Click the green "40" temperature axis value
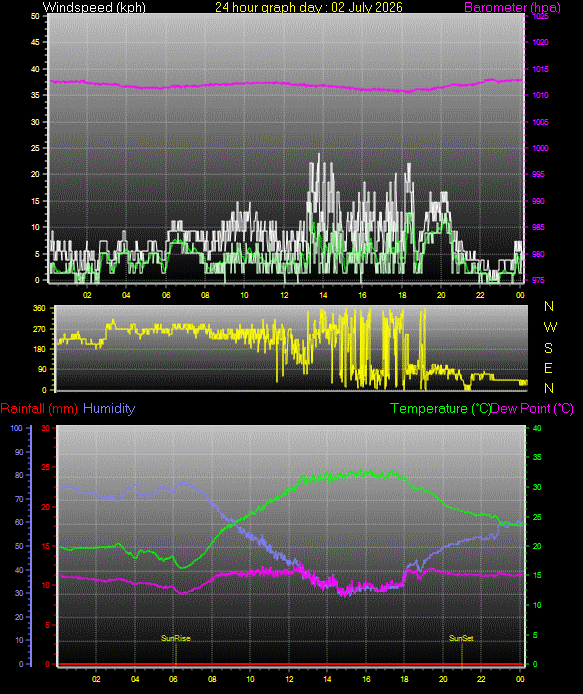The width and height of the screenshot is (583, 694). point(537,428)
